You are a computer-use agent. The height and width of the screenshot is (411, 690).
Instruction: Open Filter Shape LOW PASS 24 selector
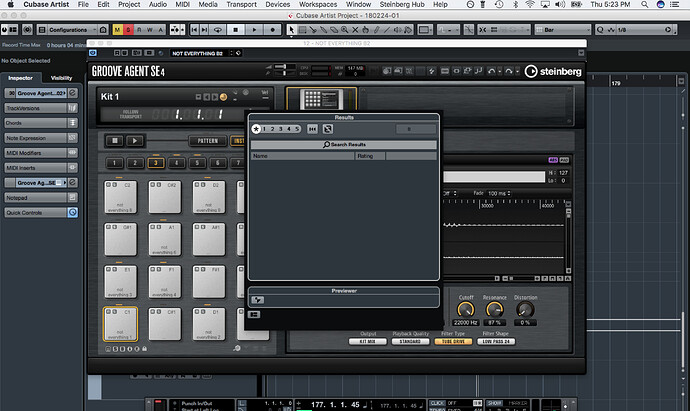(x=496, y=341)
